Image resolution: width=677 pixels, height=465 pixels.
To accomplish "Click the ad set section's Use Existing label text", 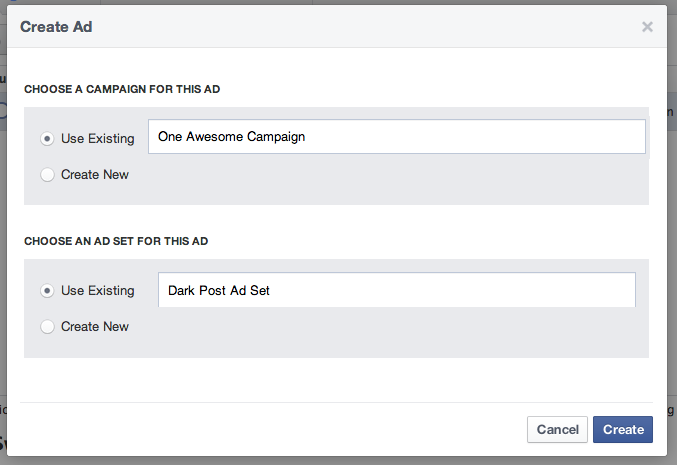I will (x=98, y=291).
